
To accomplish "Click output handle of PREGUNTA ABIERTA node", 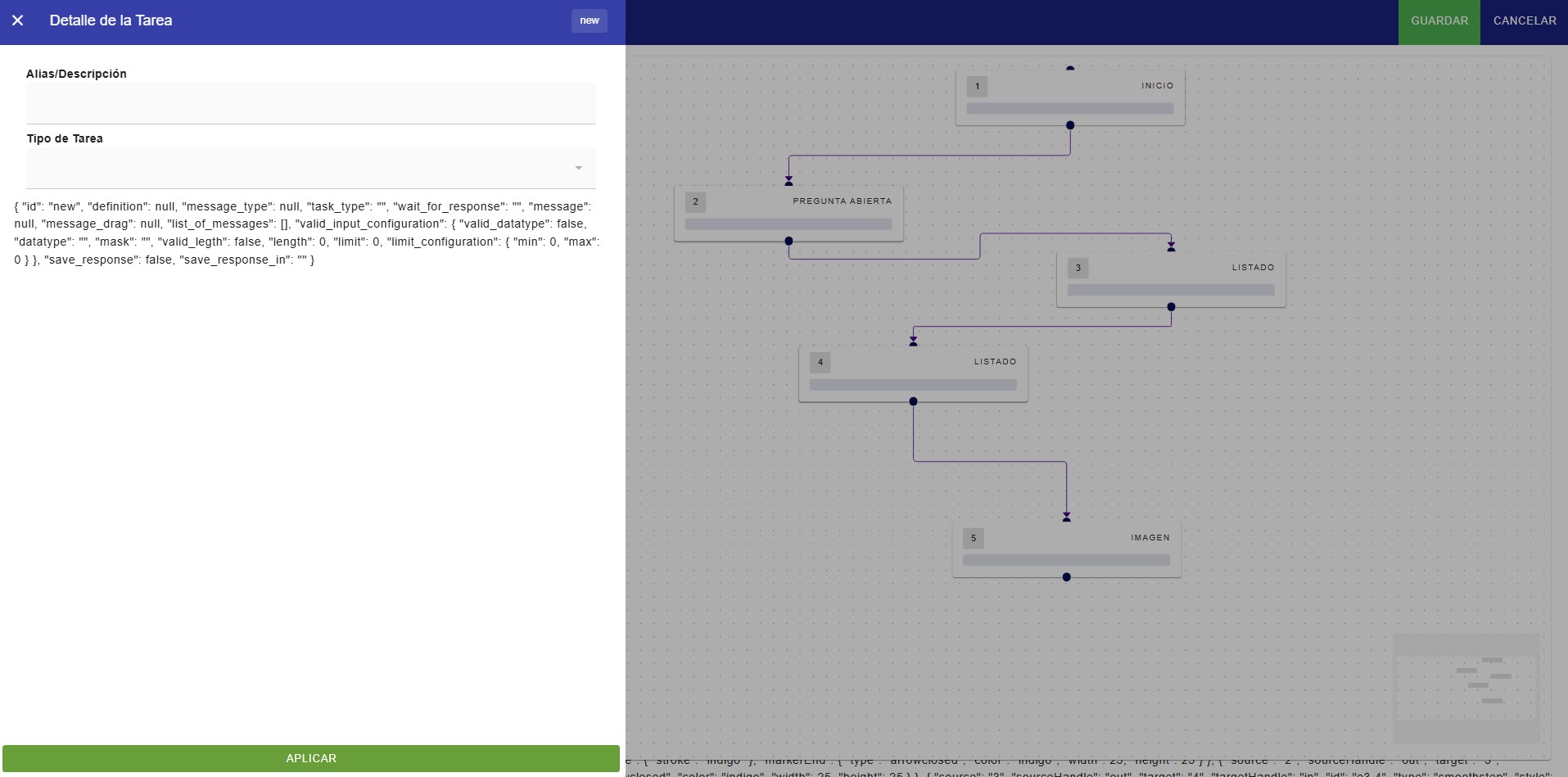I will click(789, 241).
